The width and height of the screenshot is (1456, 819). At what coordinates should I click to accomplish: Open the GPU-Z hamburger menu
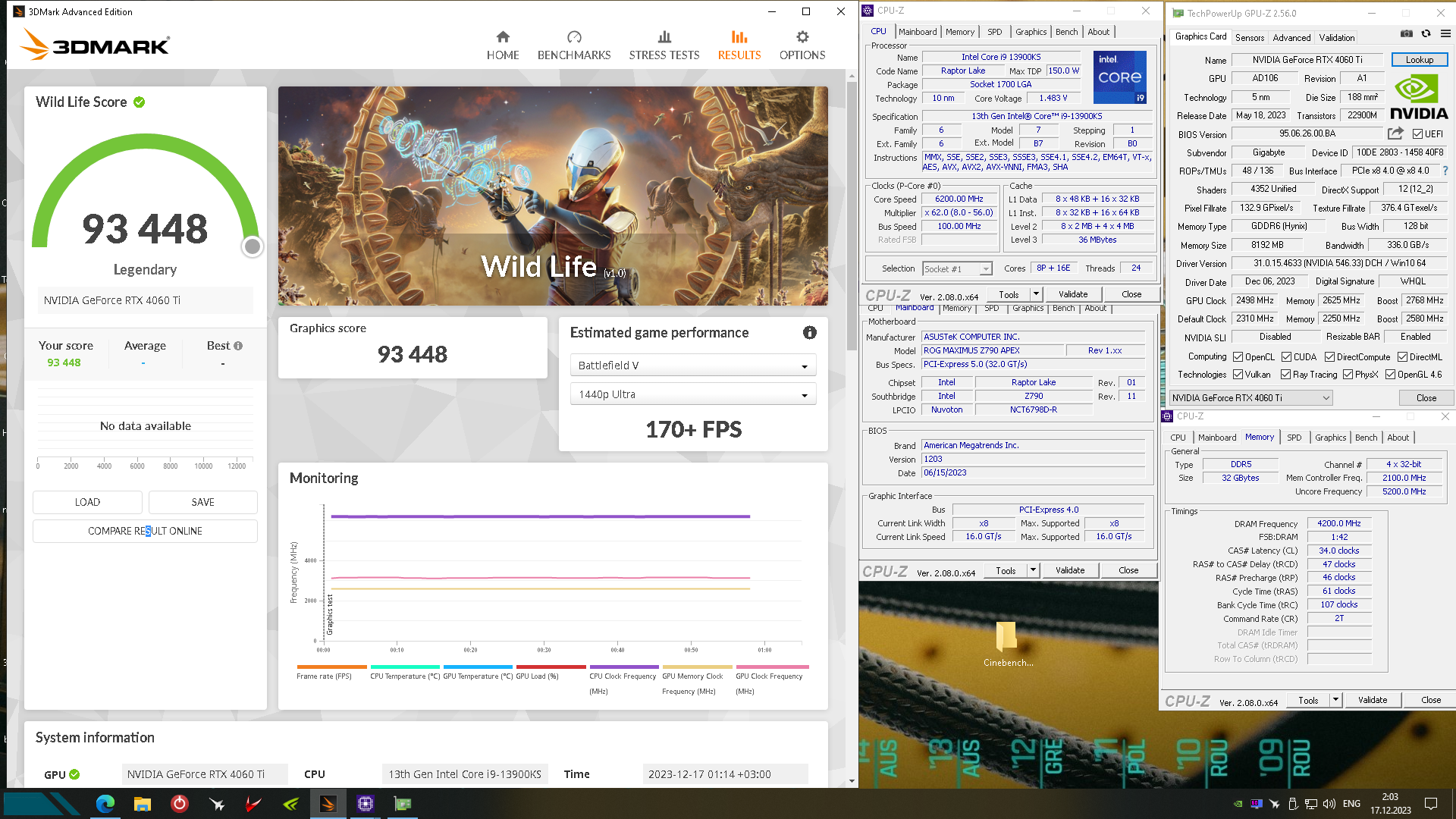1445,33
